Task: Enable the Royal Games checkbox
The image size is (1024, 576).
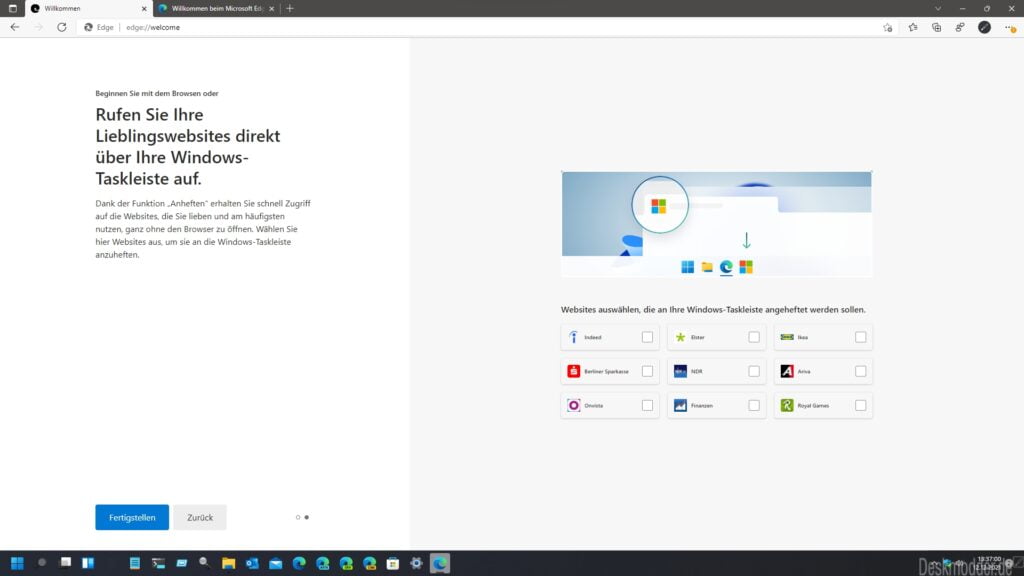Action: coord(860,405)
